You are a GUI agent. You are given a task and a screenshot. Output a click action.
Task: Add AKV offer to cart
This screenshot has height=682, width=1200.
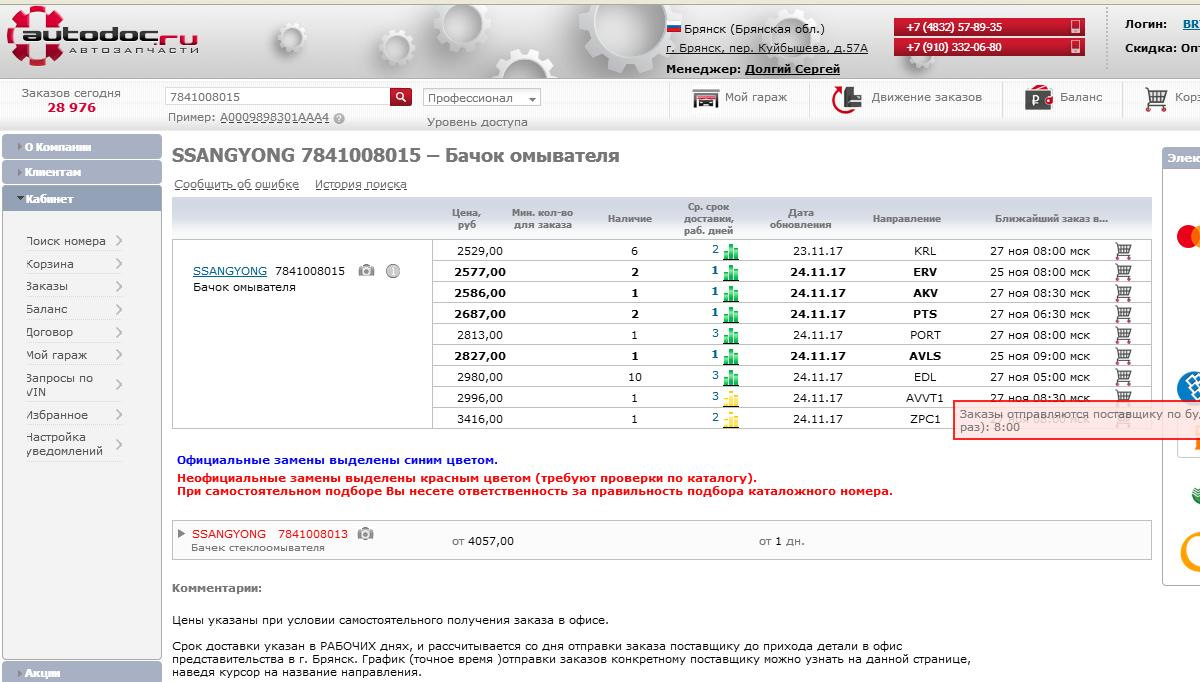click(x=1123, y=292)
